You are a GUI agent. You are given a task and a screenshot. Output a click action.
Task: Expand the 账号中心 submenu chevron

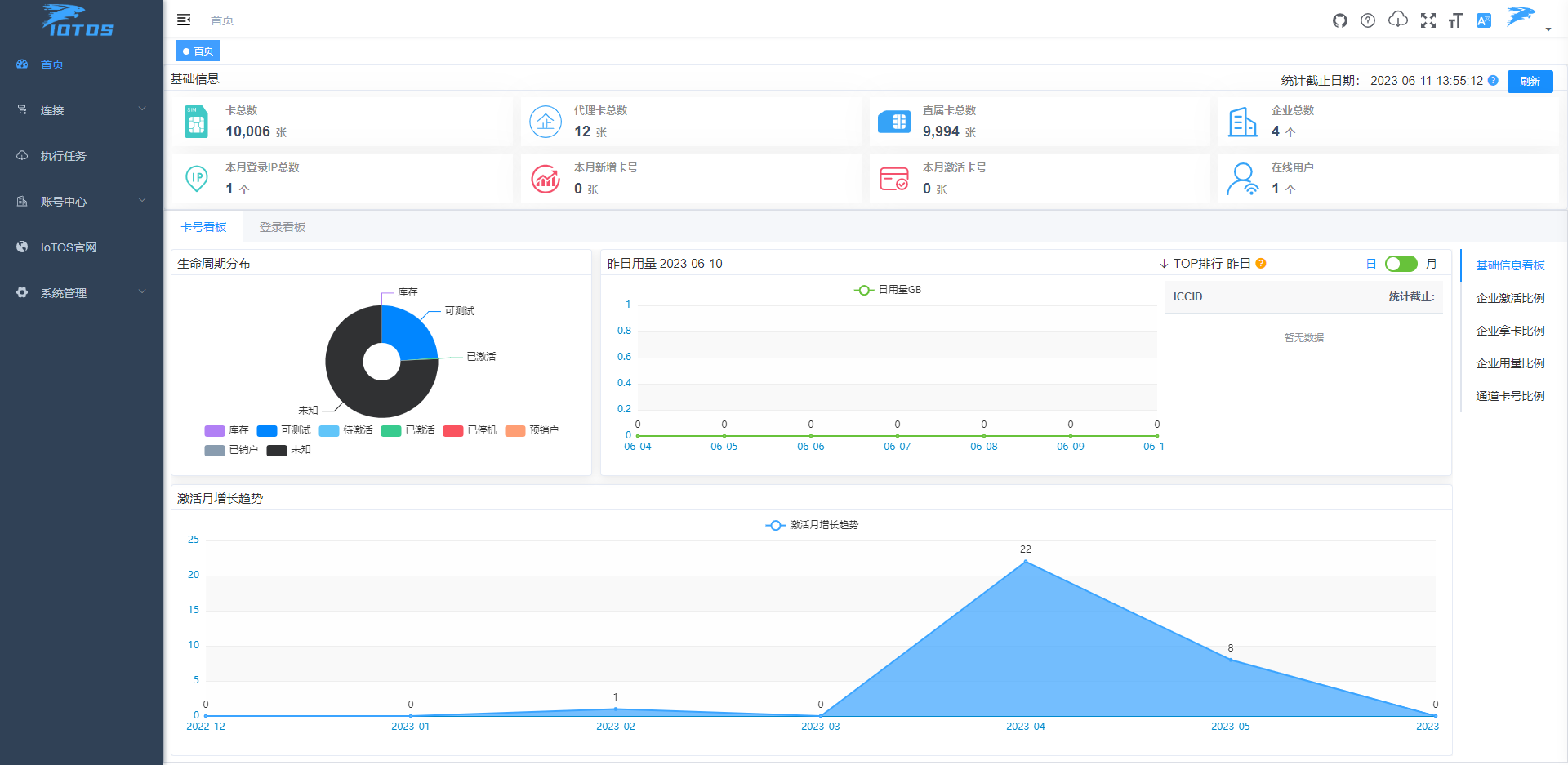pyautogui.click(x=142, y=200)
